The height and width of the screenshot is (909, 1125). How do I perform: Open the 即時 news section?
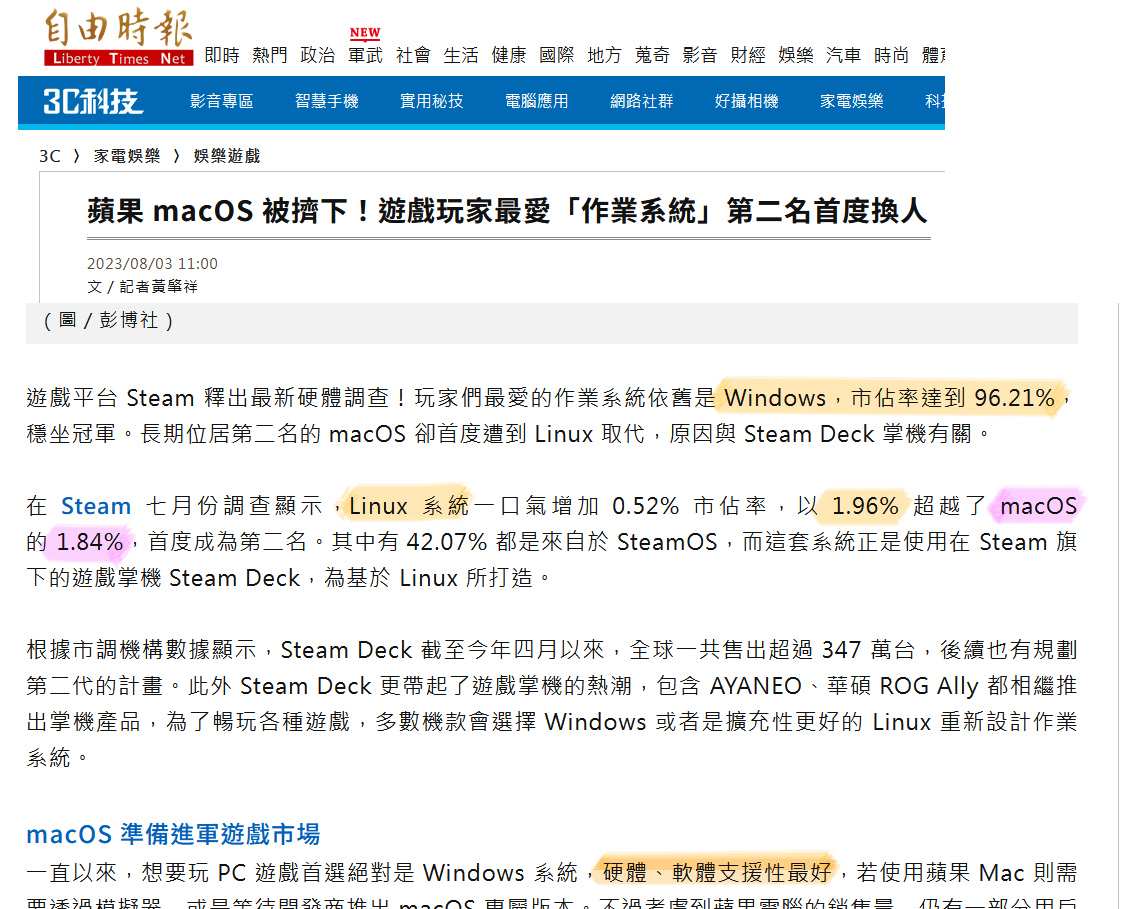222,55
